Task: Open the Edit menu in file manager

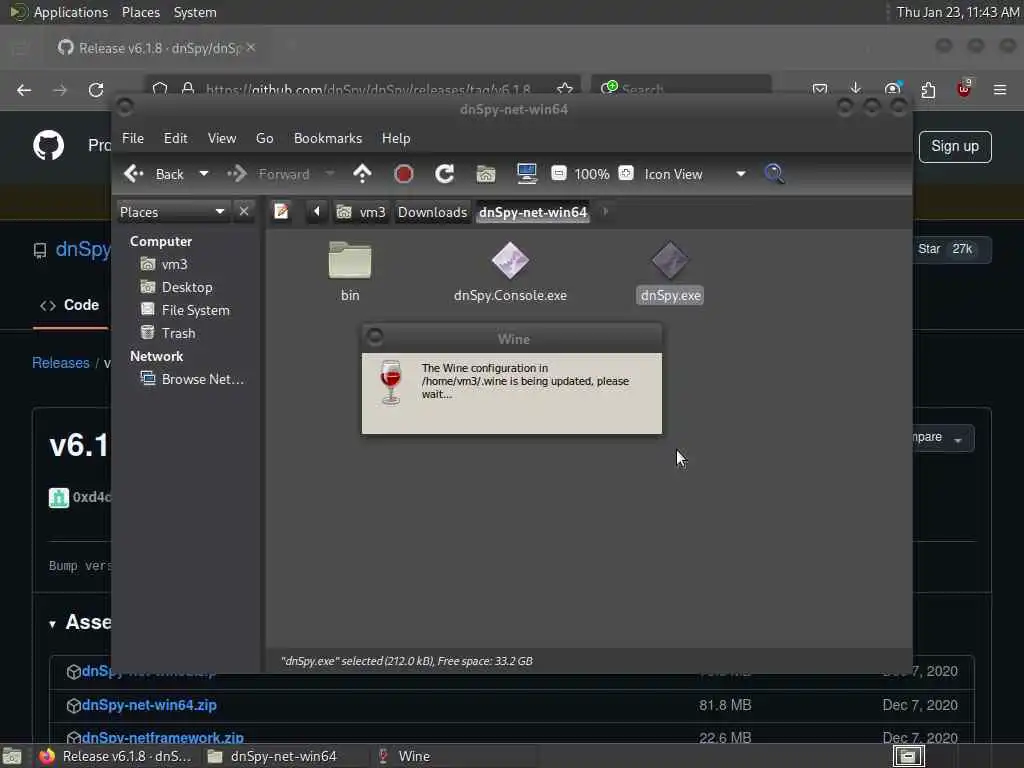Action: coord(175,138)
